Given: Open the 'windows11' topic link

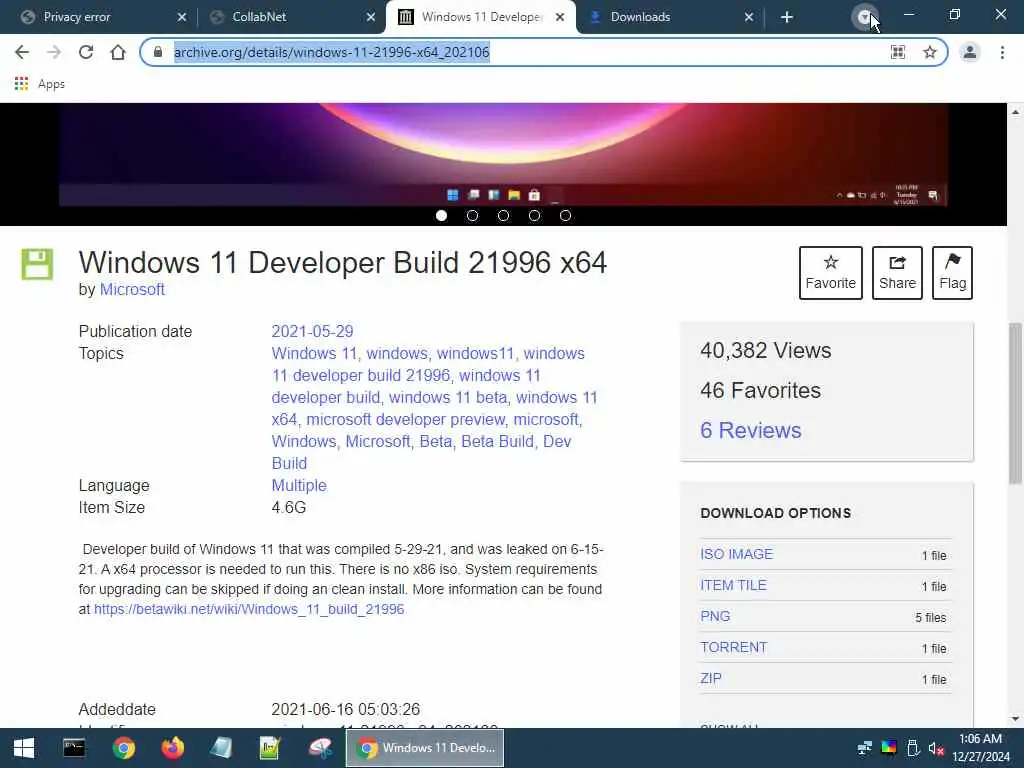Looking at the screenshot, I should tap(475, 353).
